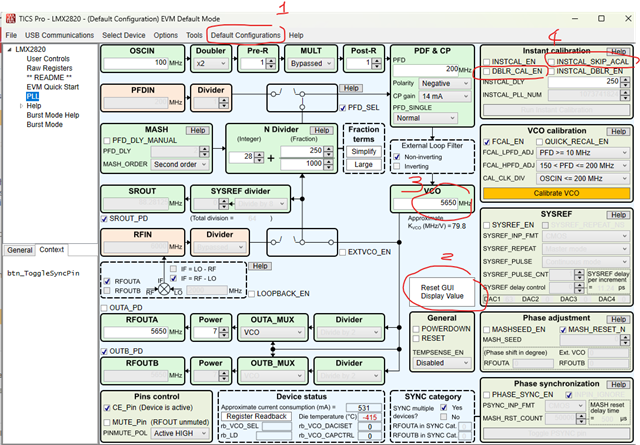The image size is (640, 445).
Task: Open the MULT Bypassed dropdown
Action: [x=311, y=63]
